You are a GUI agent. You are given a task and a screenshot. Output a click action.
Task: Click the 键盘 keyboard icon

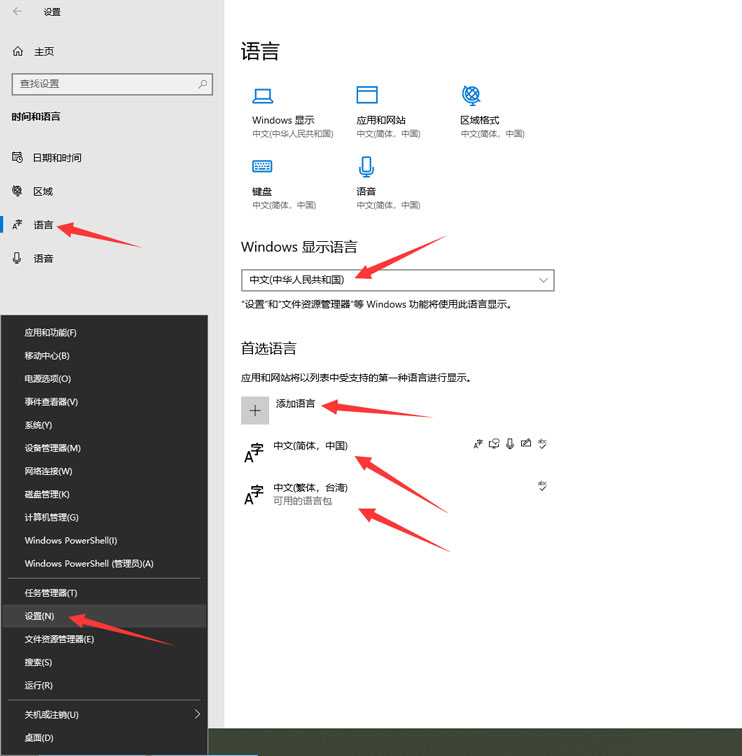pyautogui.click(x=262, y=166)
